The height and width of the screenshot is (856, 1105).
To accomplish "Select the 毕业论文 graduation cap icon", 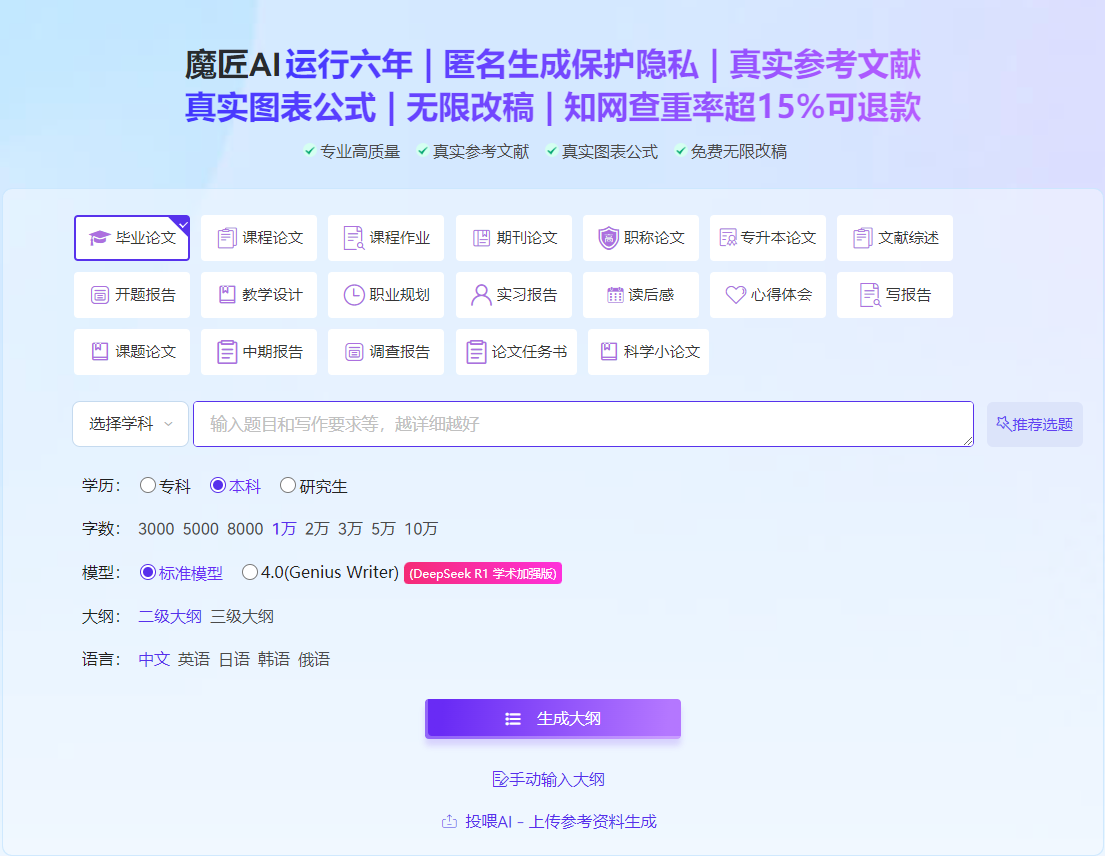I will pos(99,238).
